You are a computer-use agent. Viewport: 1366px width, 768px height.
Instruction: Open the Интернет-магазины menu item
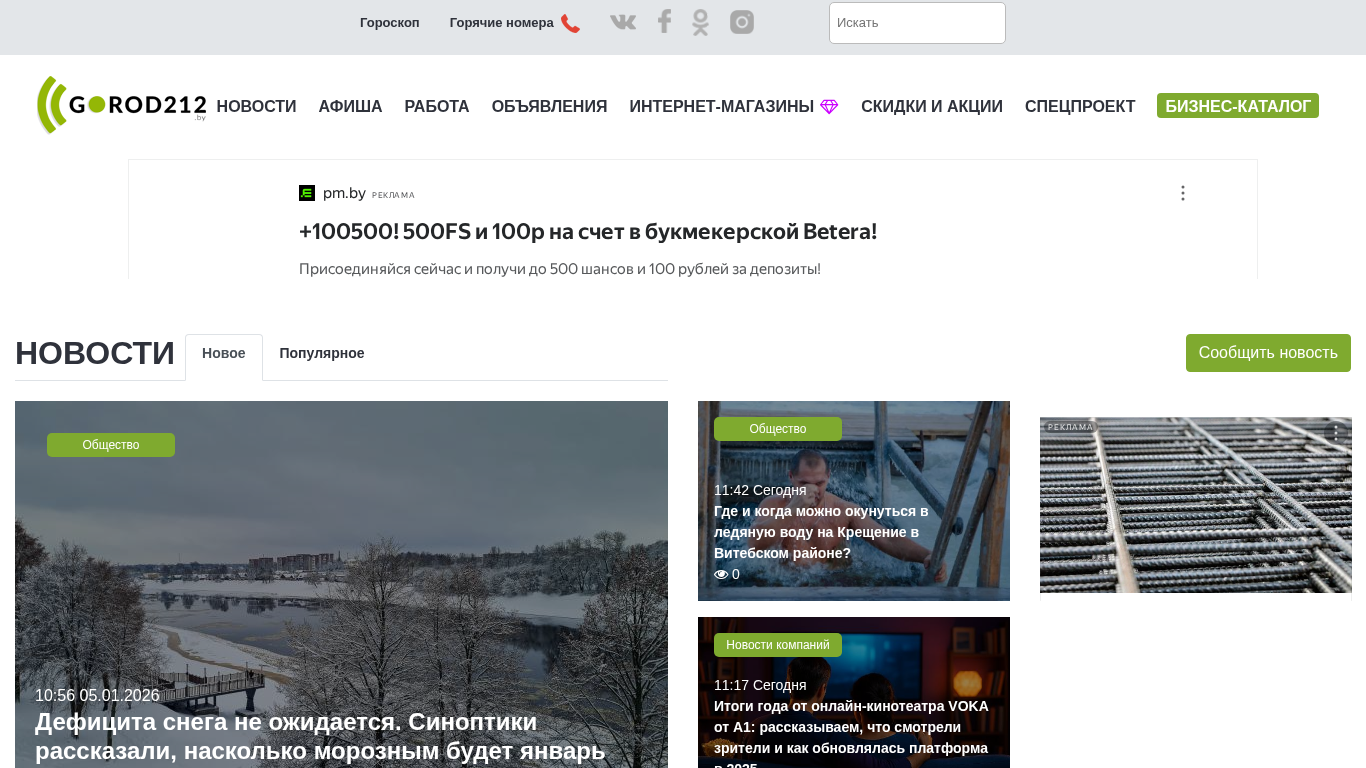pyautogui.click(x=721, y=107)
